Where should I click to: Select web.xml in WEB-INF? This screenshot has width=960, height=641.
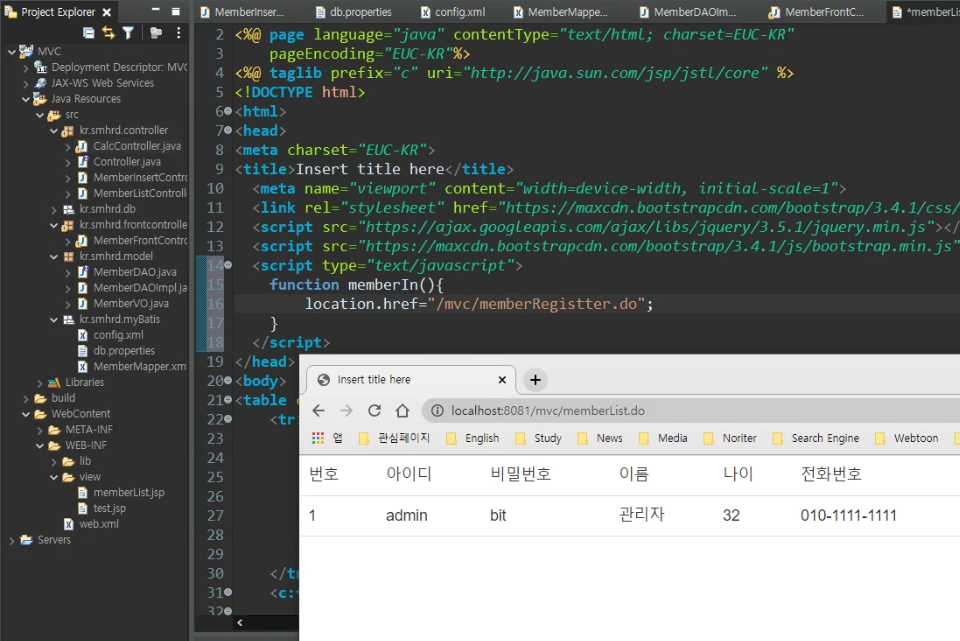click(99, 524)
